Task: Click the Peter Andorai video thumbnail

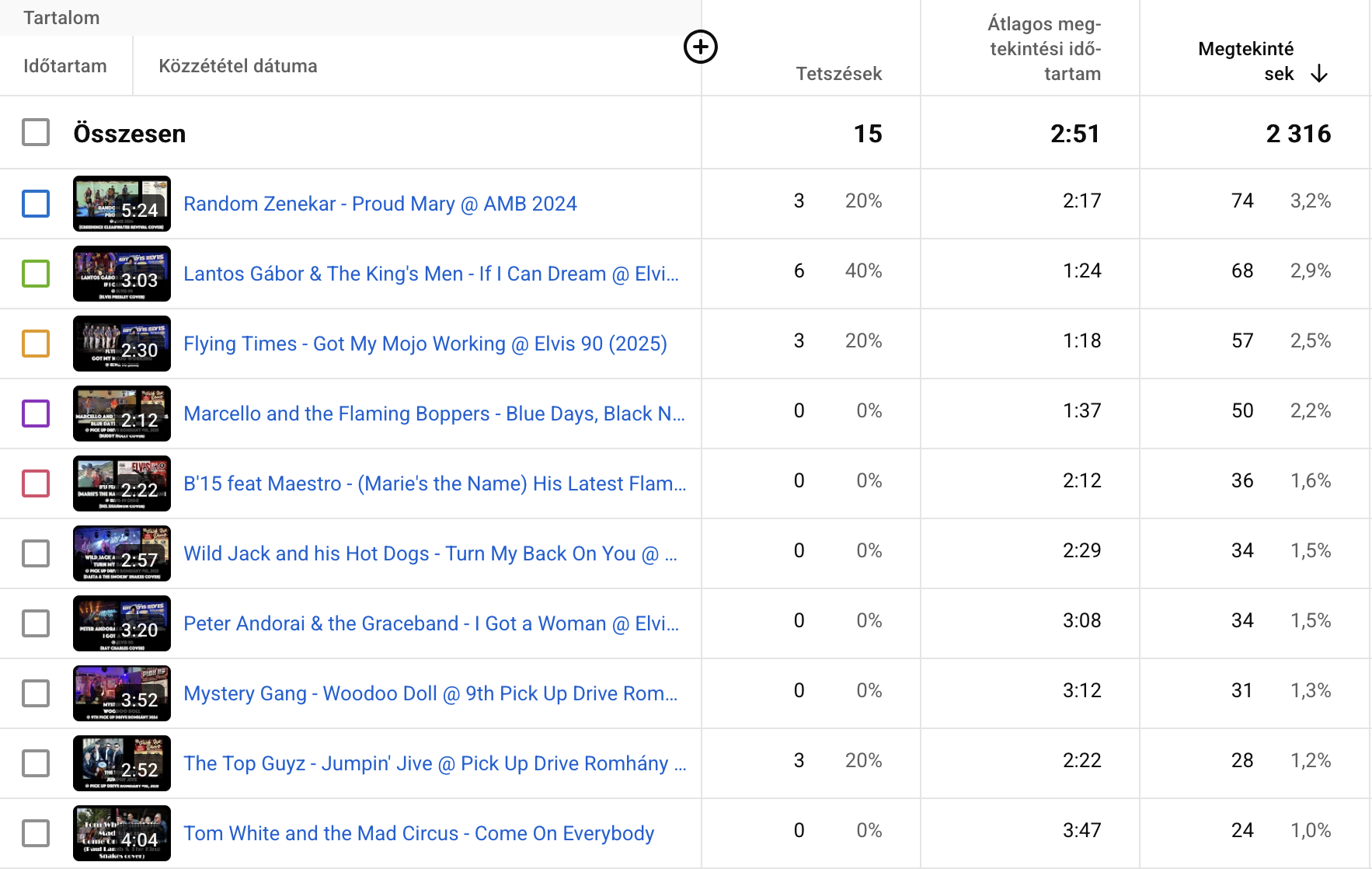Action: click(x=122, y=623)
